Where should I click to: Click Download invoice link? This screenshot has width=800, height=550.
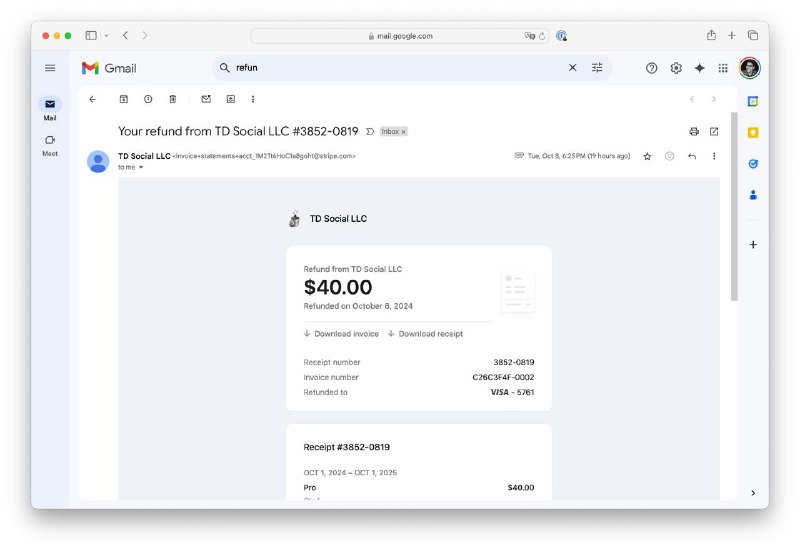click(x=341, y=334)
